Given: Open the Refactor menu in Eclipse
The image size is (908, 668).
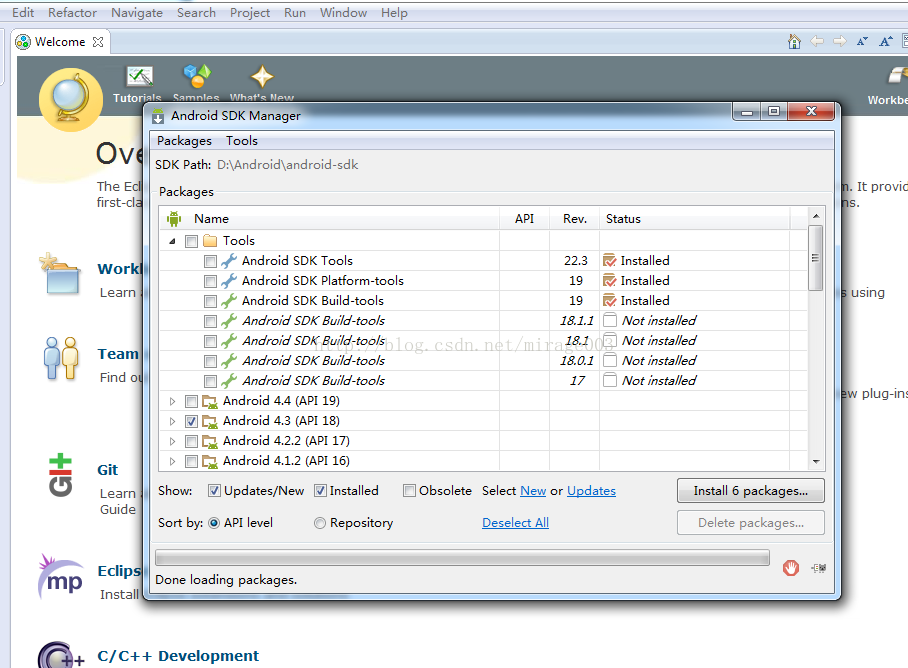Looking at the screenshot, I should point(72,13).
